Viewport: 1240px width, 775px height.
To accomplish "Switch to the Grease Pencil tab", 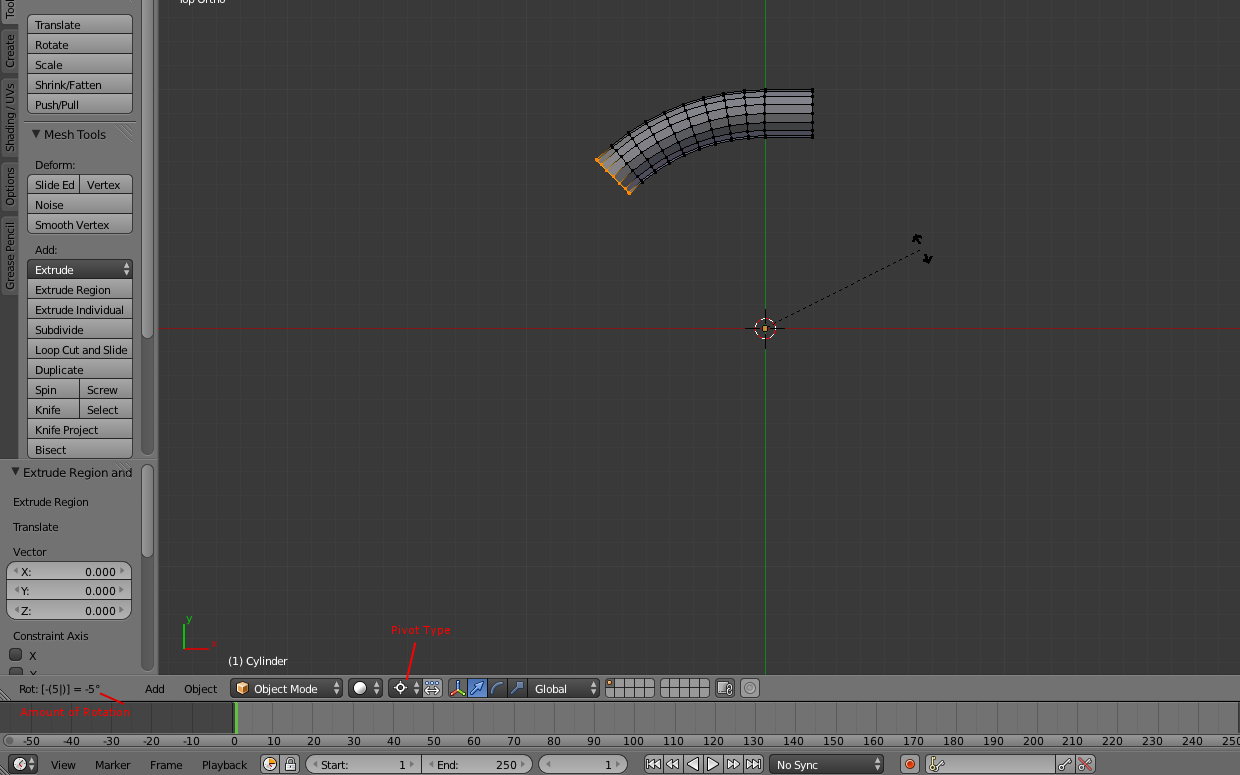I will [10, 256].
